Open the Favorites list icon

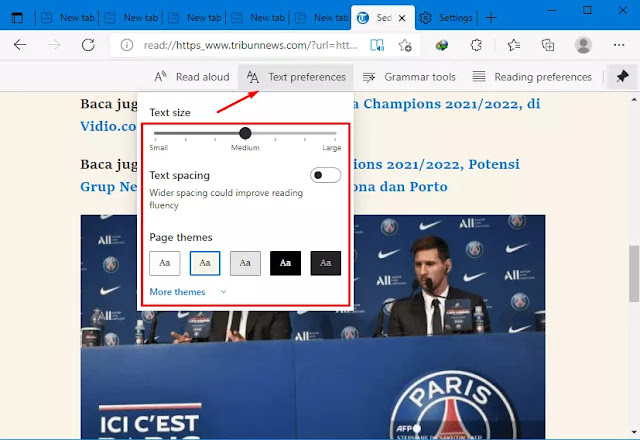513,45
